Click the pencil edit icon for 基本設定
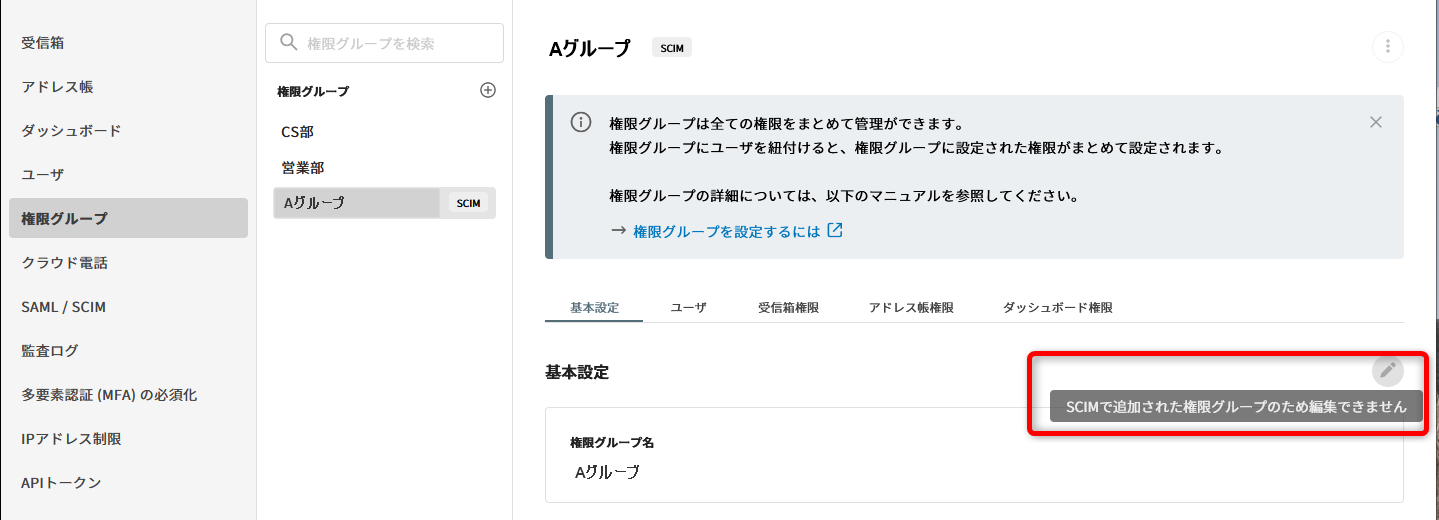This screenshot has width=1439, height=520. coord(1387,370)
